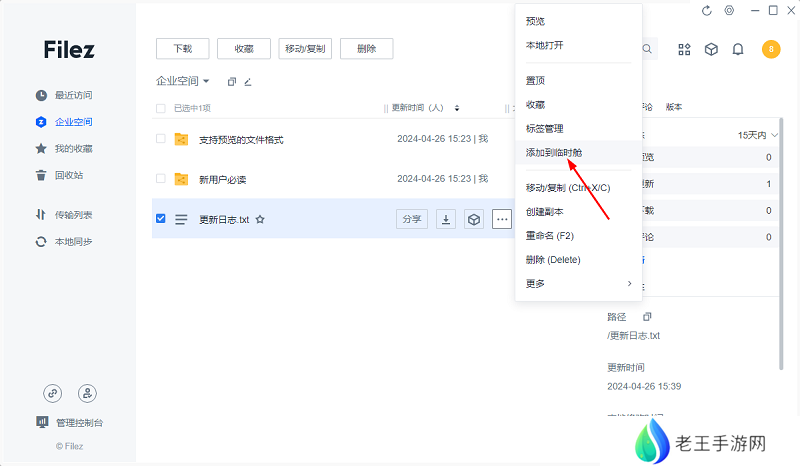Click the folder icon of 新用户必读
The image size is (800, 466).
click(181, 179)
